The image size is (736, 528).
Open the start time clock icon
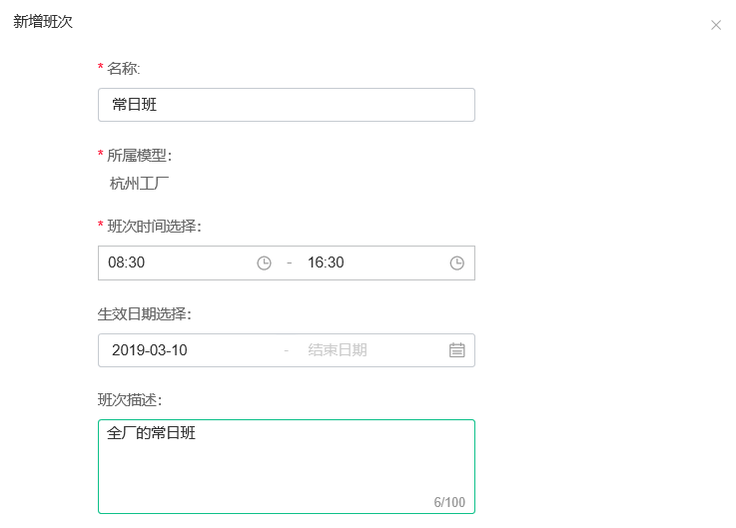pyautogui.click(x=264, y=263)
